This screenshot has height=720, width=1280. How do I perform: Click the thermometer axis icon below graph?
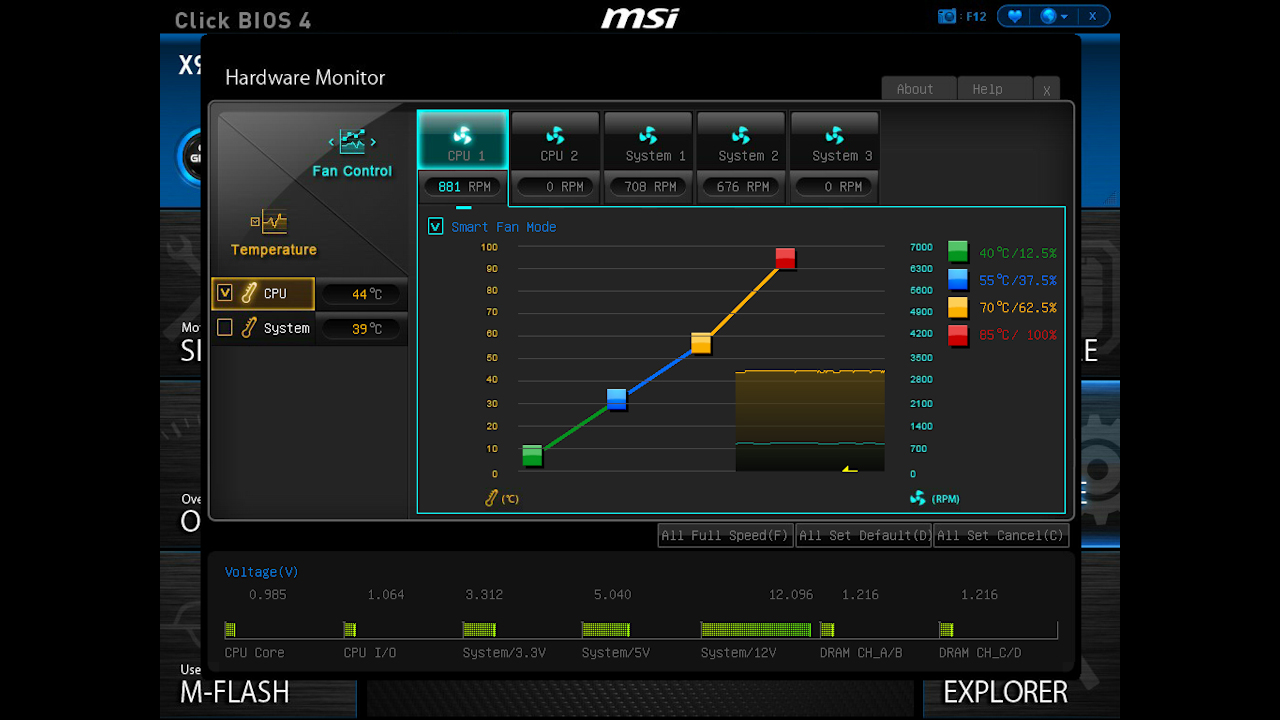(491, 498)
